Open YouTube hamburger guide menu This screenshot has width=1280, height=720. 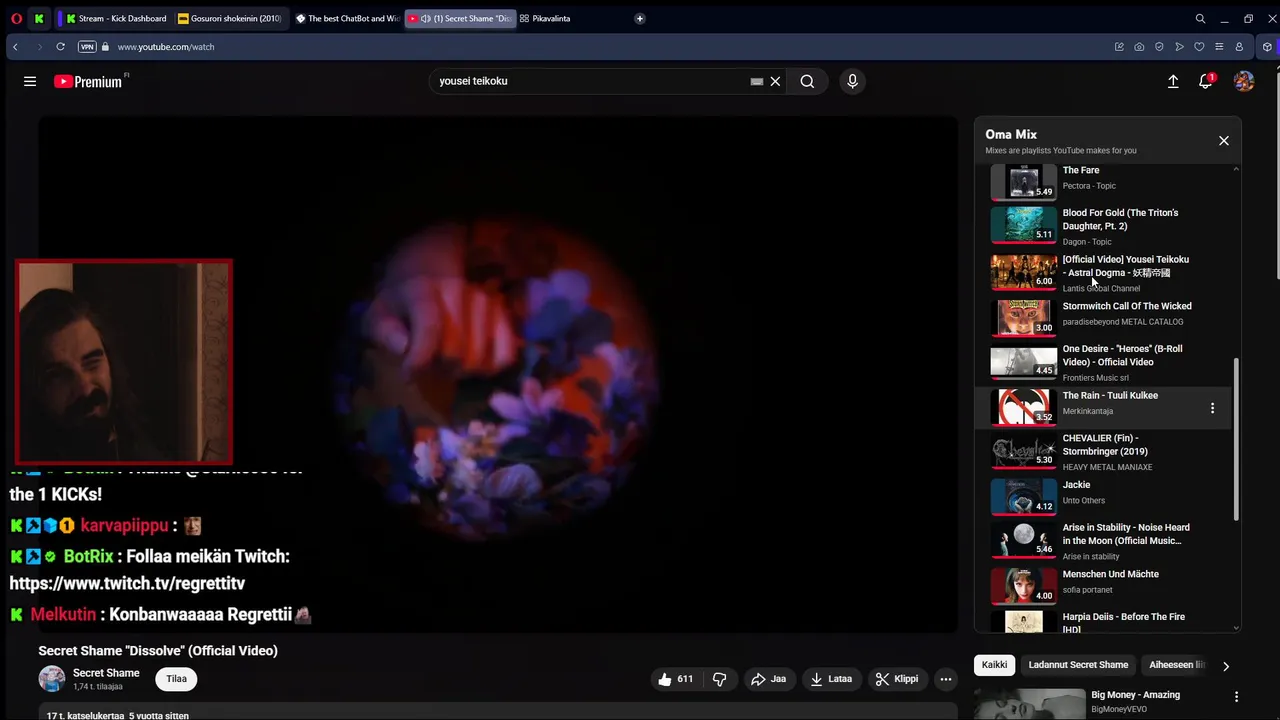tap(30, 81)
